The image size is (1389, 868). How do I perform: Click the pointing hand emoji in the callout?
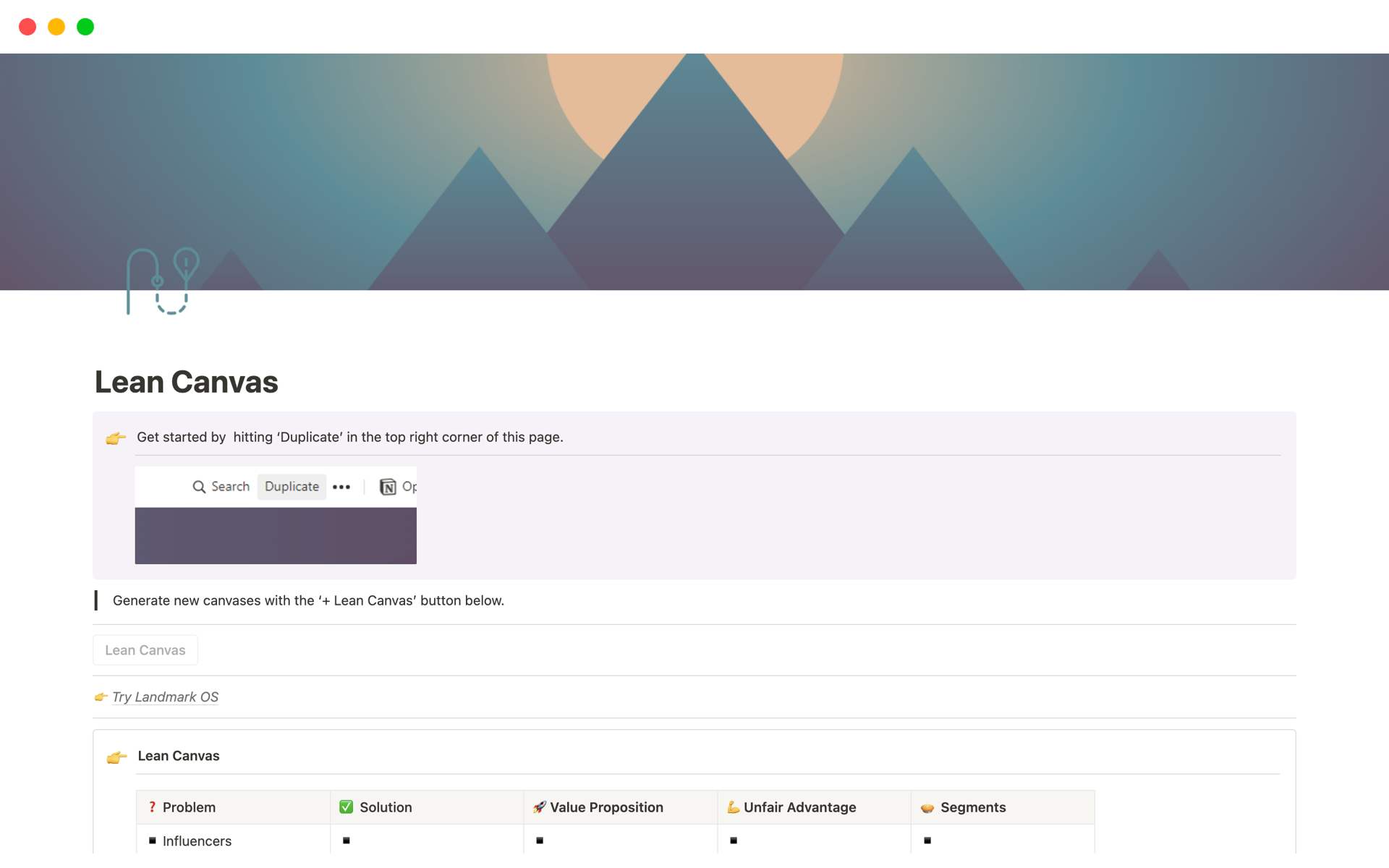[x=116, y=438]
